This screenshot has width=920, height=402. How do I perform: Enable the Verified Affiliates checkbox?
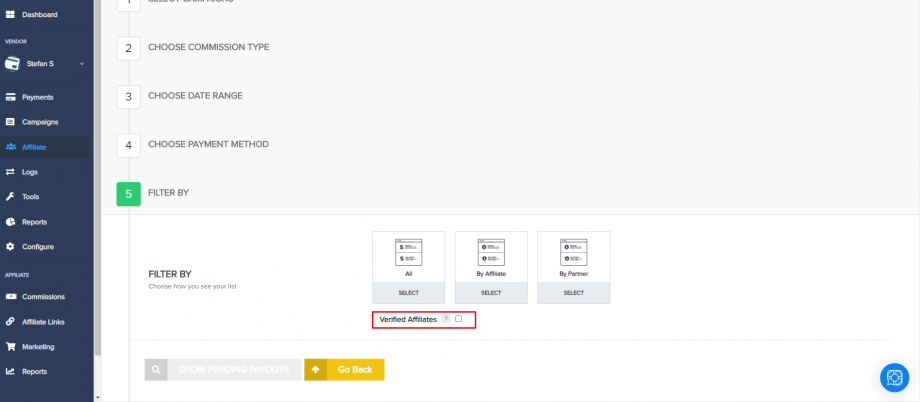[458, 319]
